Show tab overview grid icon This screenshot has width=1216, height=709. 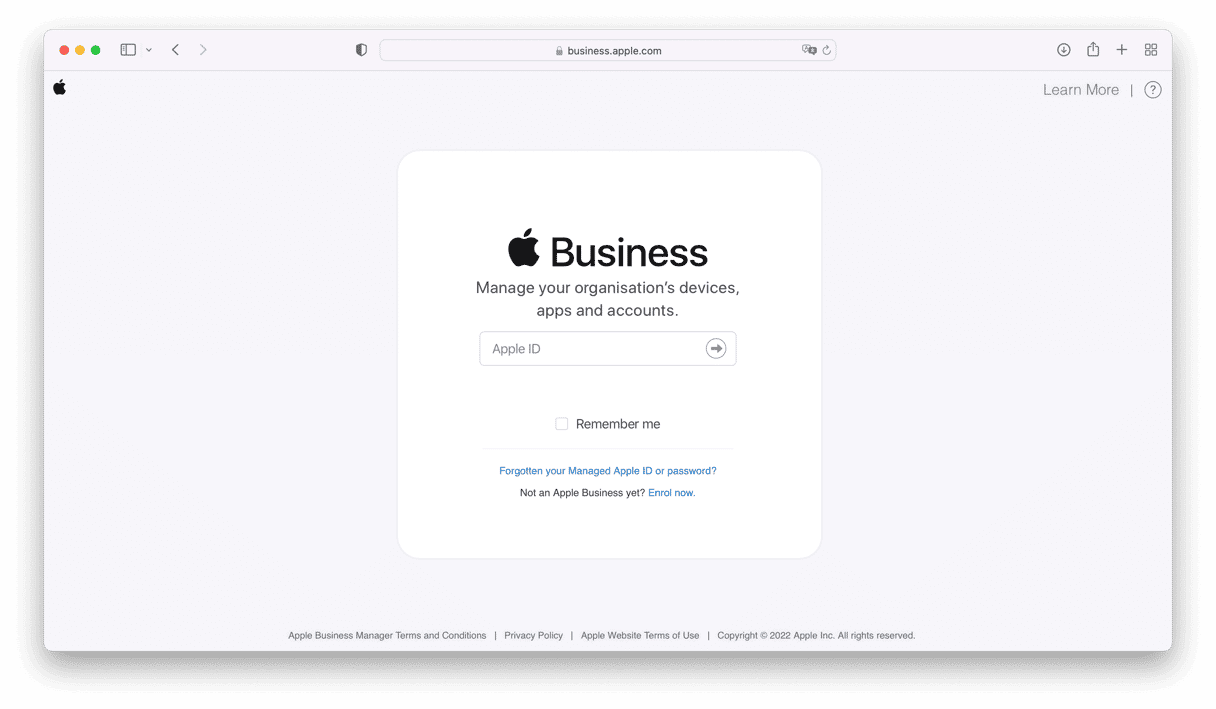click(1151, 50)
